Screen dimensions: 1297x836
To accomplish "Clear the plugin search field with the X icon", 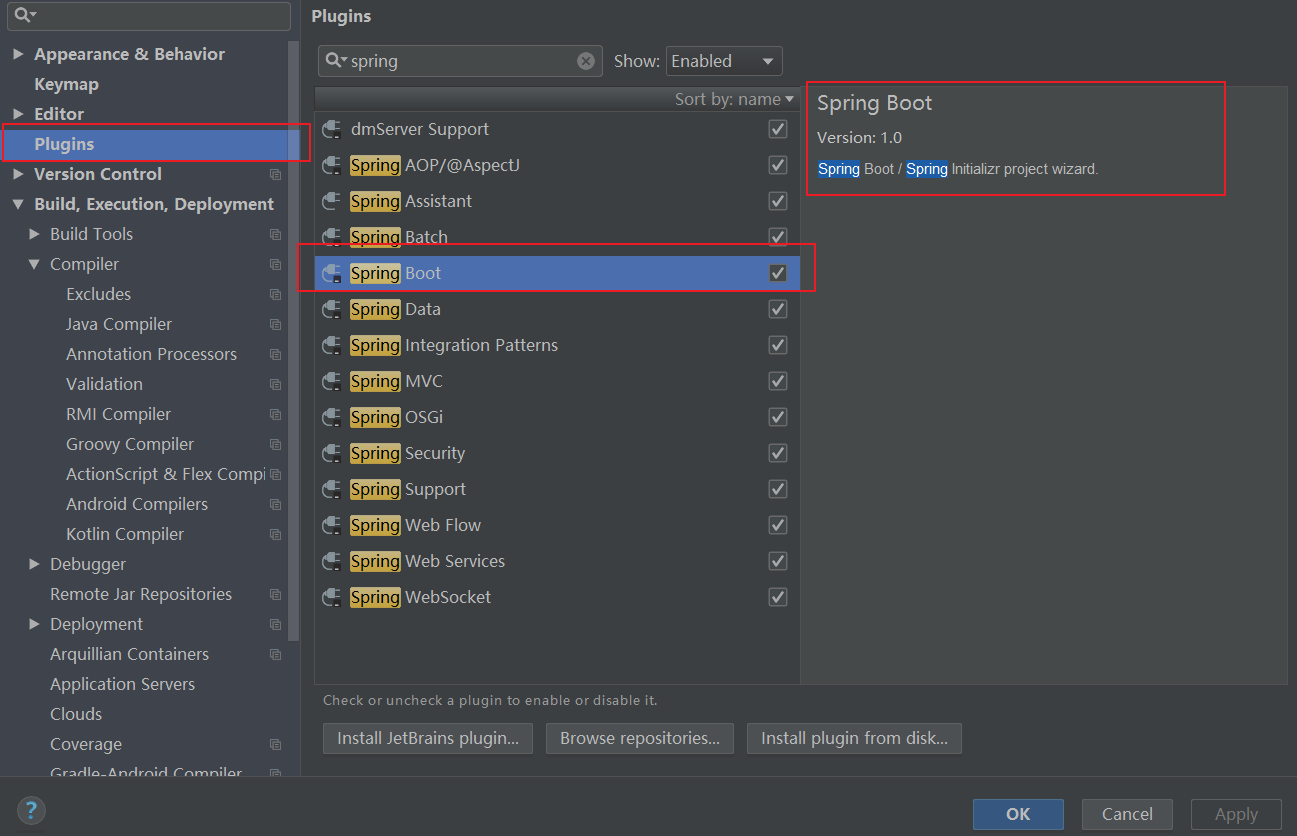I will coord(586,61).
